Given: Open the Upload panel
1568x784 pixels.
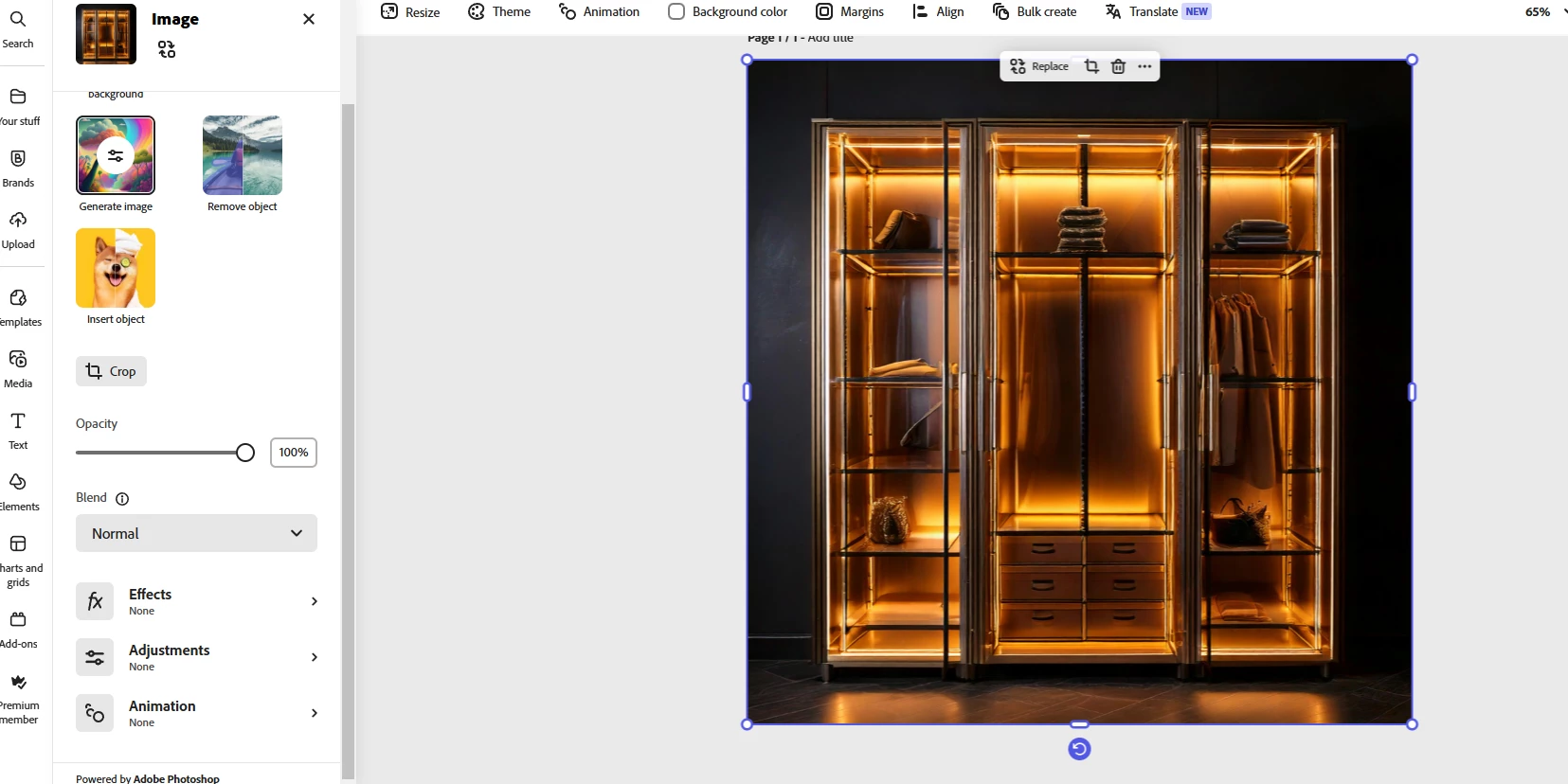Looking at the screenshot, I should click(18, 230).
